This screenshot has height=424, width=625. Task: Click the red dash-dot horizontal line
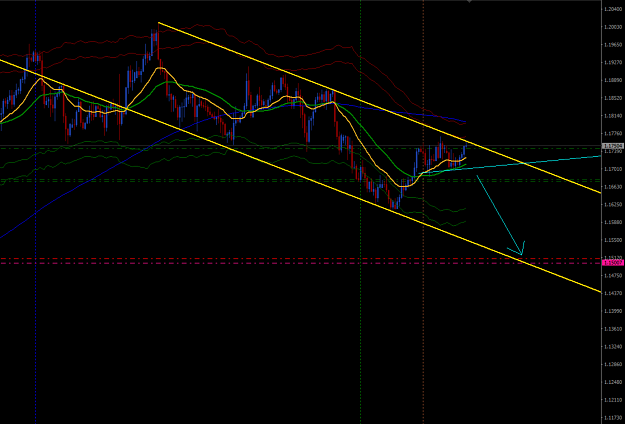click(301, 259)
